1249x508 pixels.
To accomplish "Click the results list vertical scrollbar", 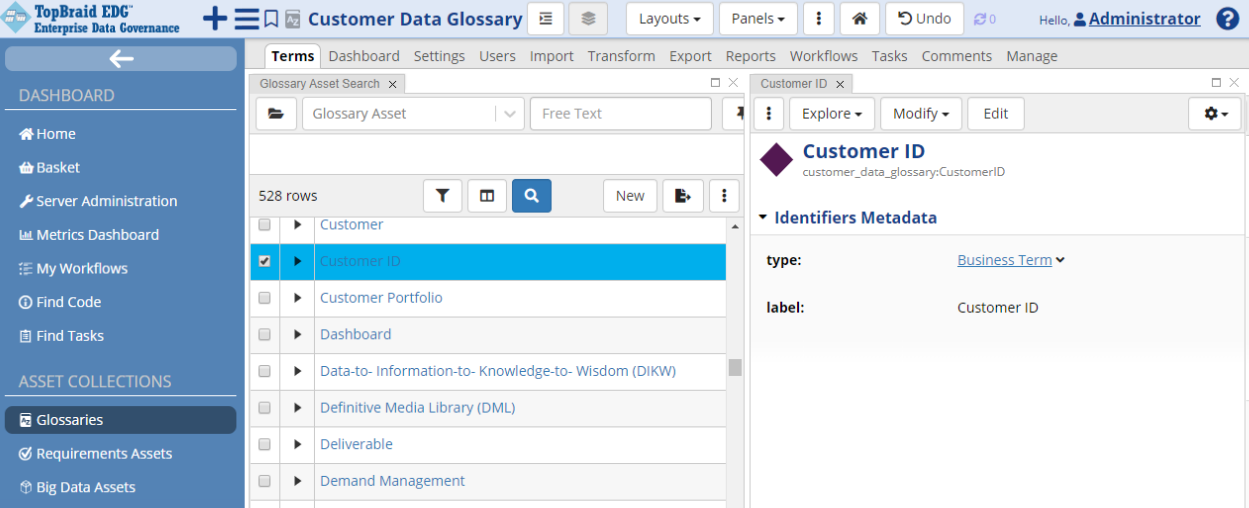I will tap(735, 367).
